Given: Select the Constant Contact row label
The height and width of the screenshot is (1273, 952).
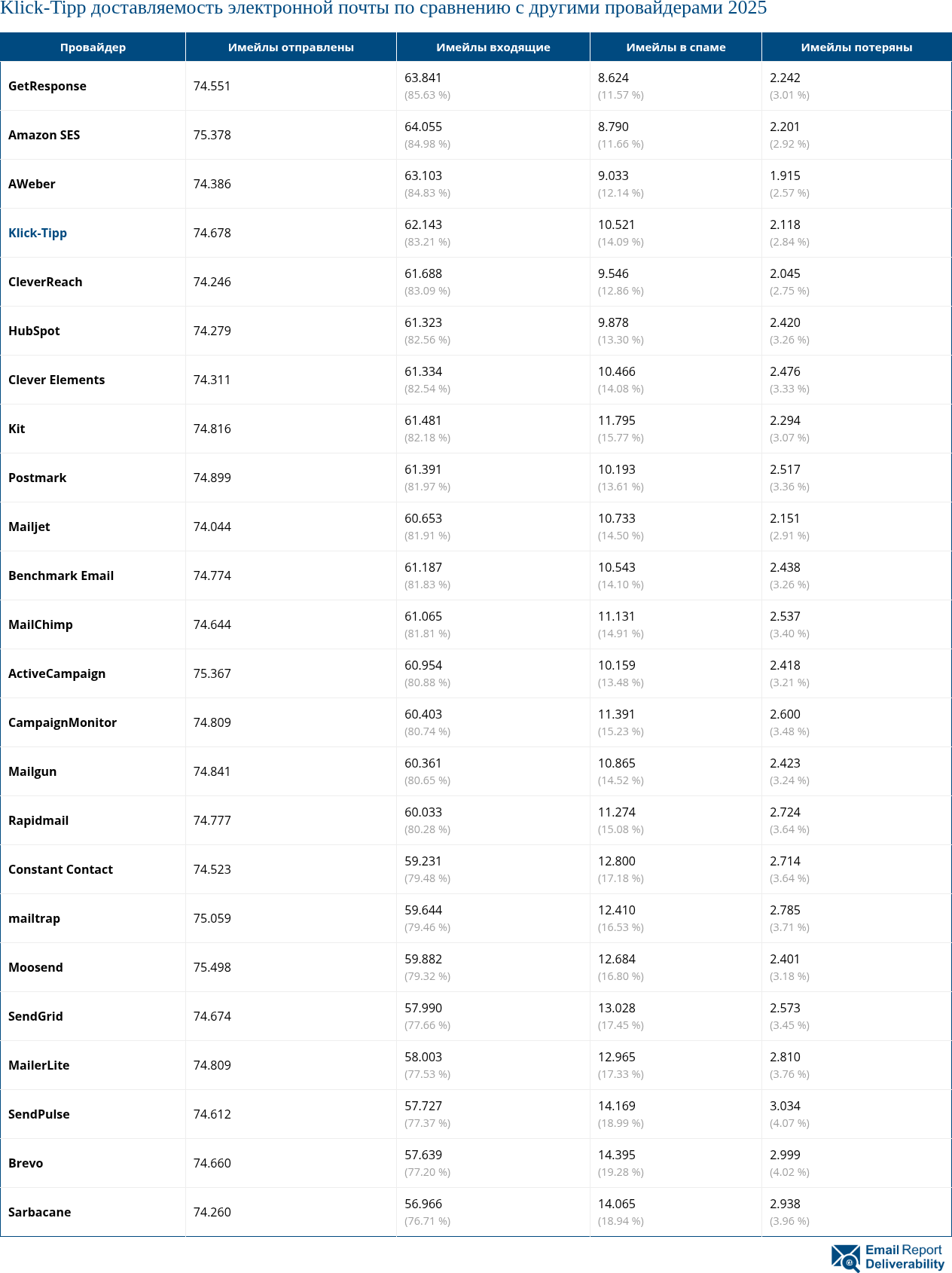Looking at the screenshot, I should point(60,869).
